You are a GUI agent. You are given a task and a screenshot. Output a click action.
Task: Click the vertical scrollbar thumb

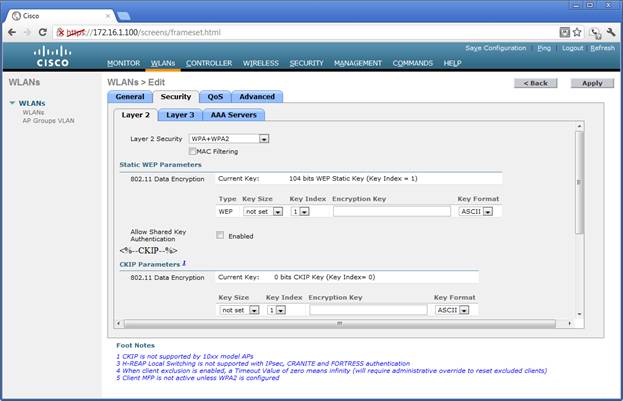(x=579, y=182)
